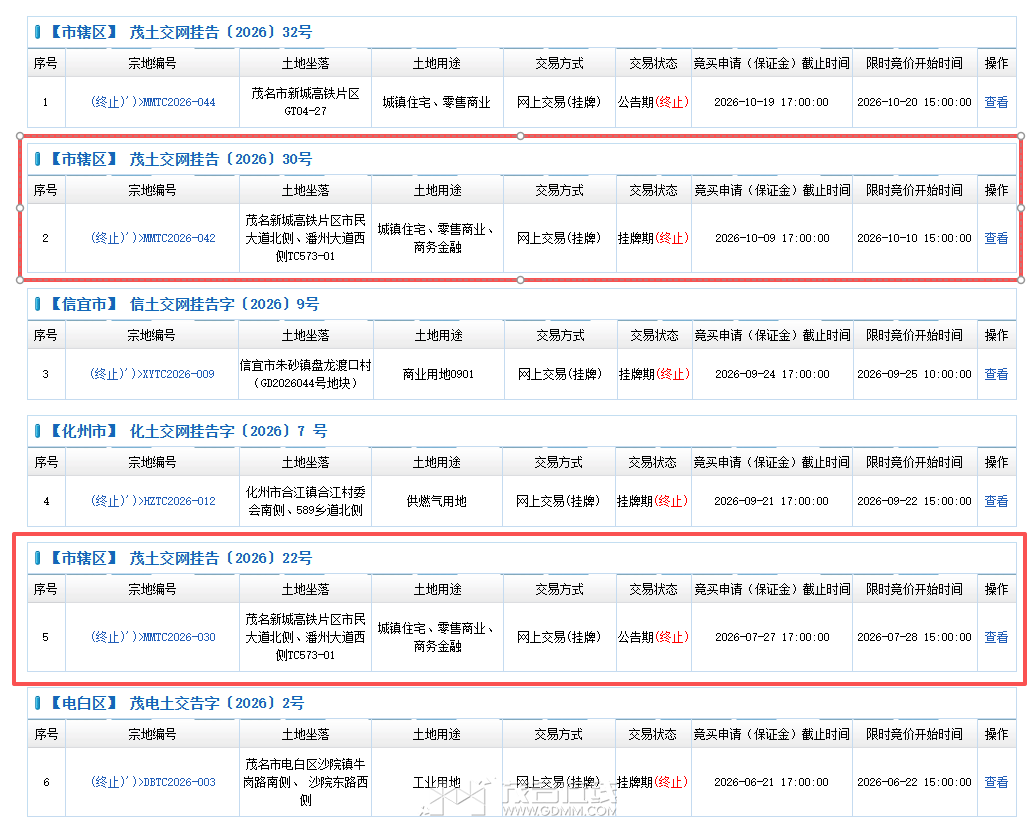
Task: Select land use cell 商业用地0901
Action: (x=439, y=374)
